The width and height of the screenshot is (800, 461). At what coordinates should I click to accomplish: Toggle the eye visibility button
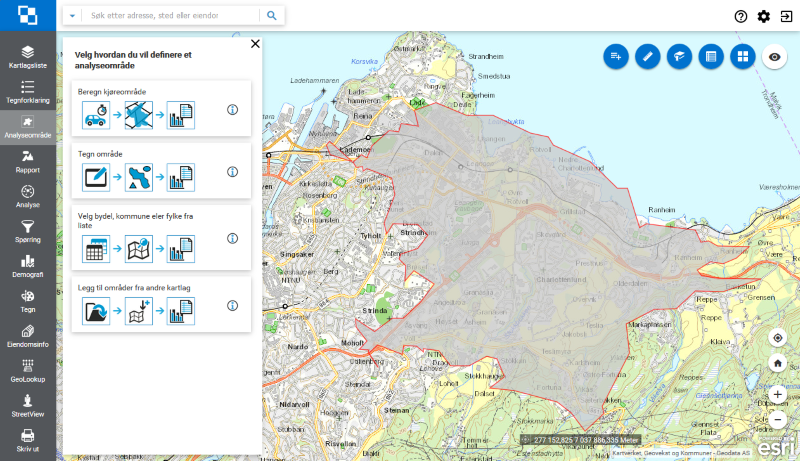774,56
